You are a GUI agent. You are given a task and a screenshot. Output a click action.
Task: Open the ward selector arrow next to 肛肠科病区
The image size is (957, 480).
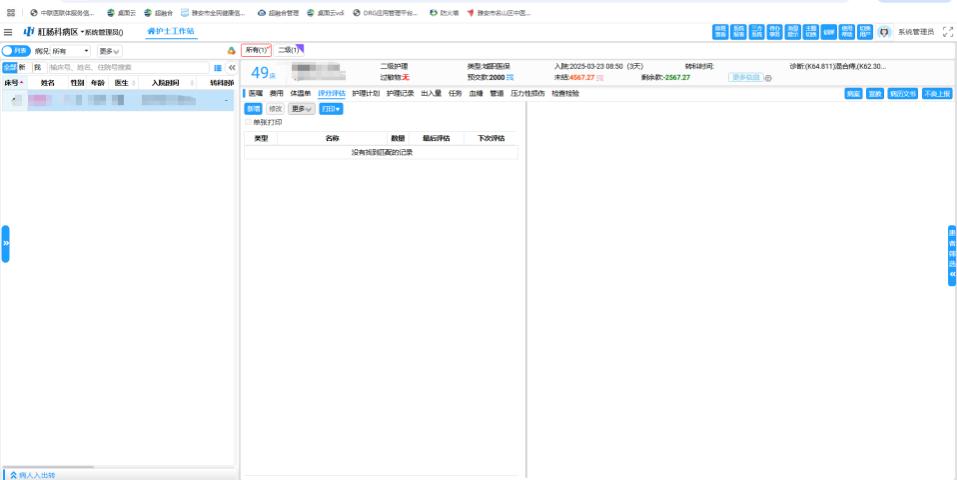click(x=82, y=32)
